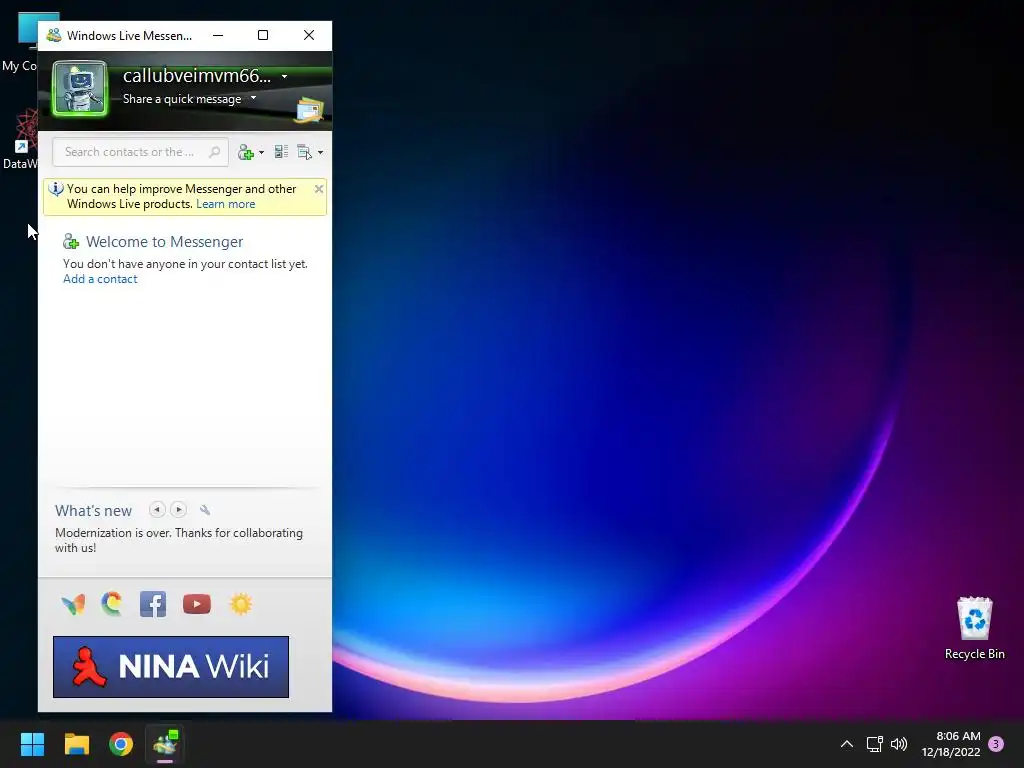The image size is (1024, 768).
Task: Open the network status tray icon
Action: (x=874, y=744)
